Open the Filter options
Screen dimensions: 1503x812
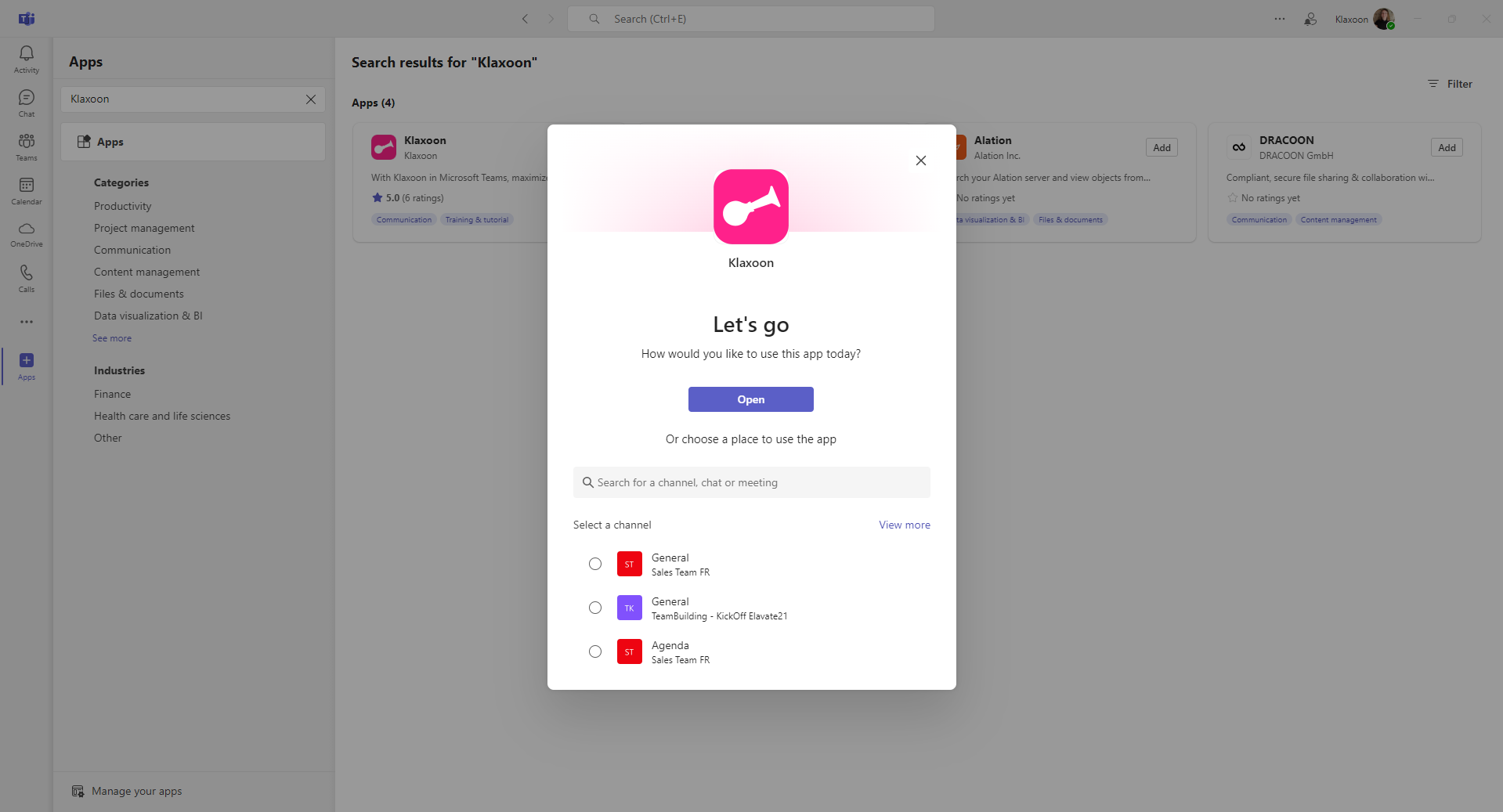1450,84
